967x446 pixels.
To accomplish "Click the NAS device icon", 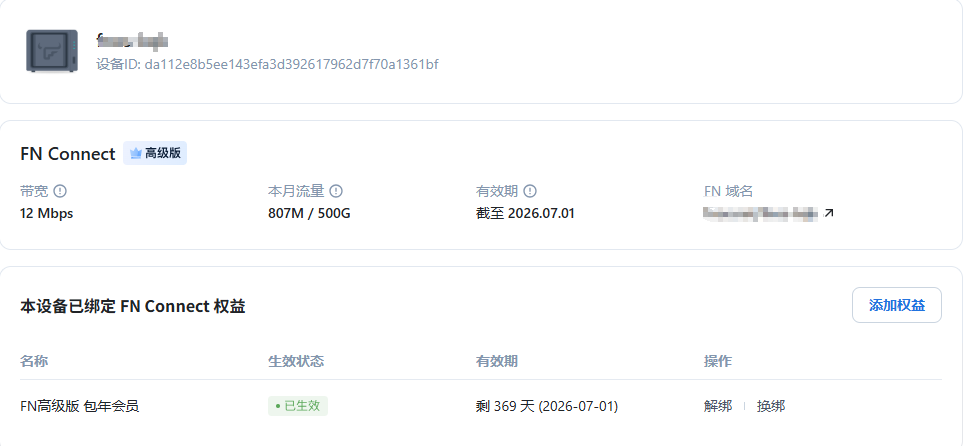I will (52, 51).
